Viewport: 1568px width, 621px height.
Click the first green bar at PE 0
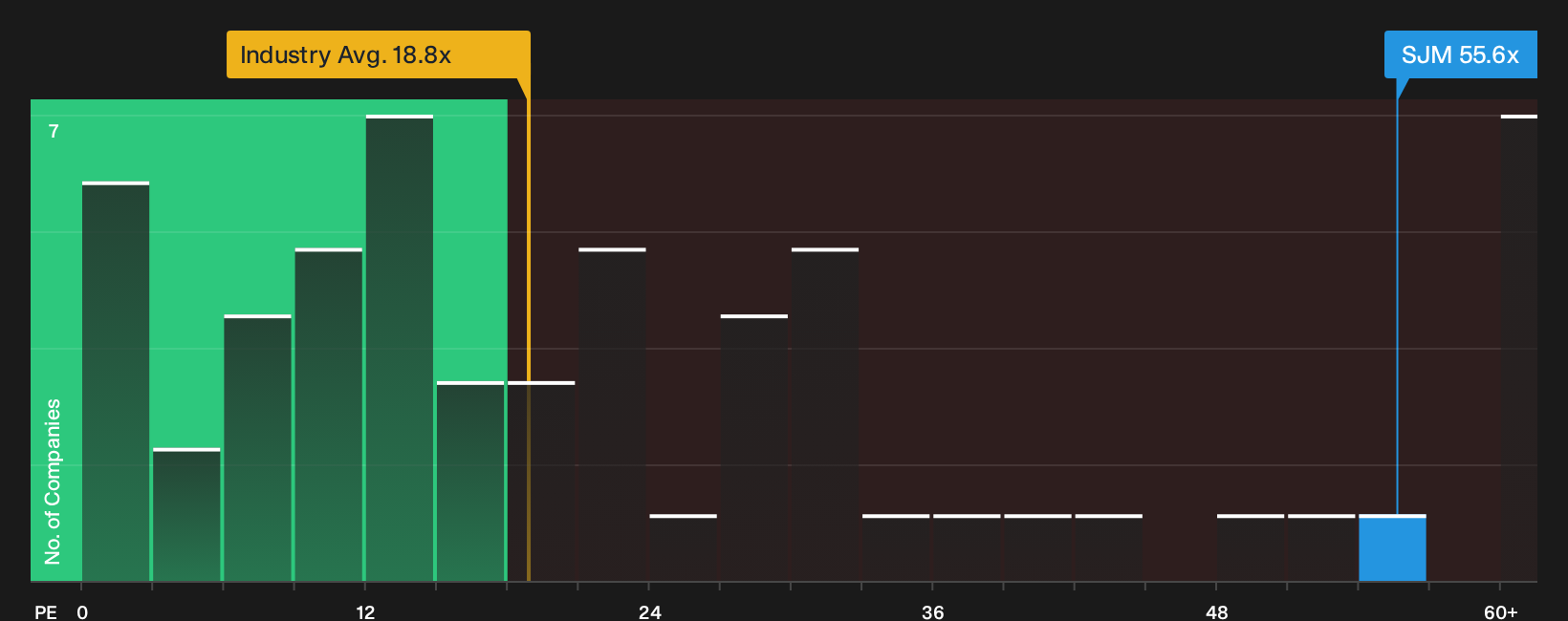tap(116, 381)
